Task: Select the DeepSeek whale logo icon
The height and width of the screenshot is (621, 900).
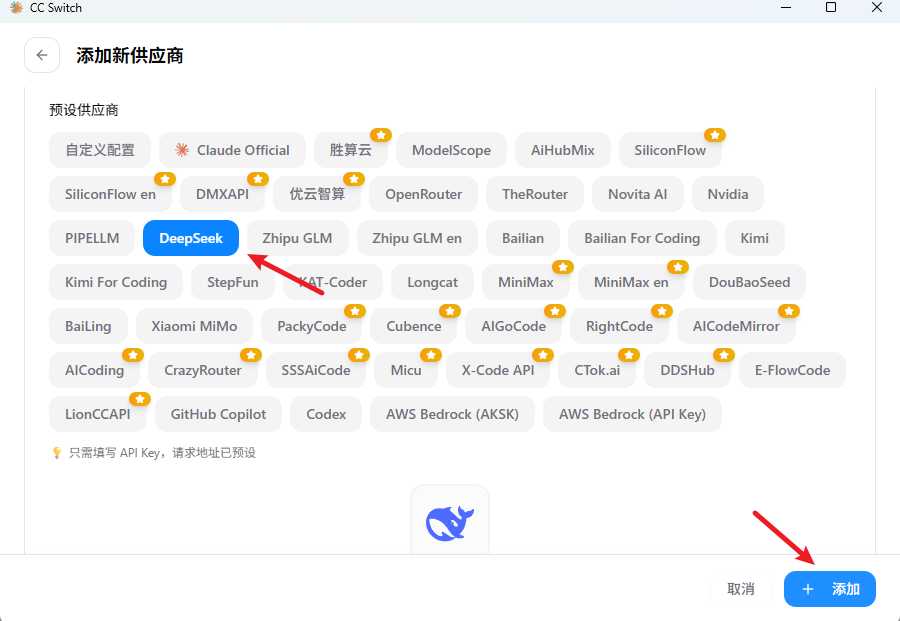Action: click(450, 522)
